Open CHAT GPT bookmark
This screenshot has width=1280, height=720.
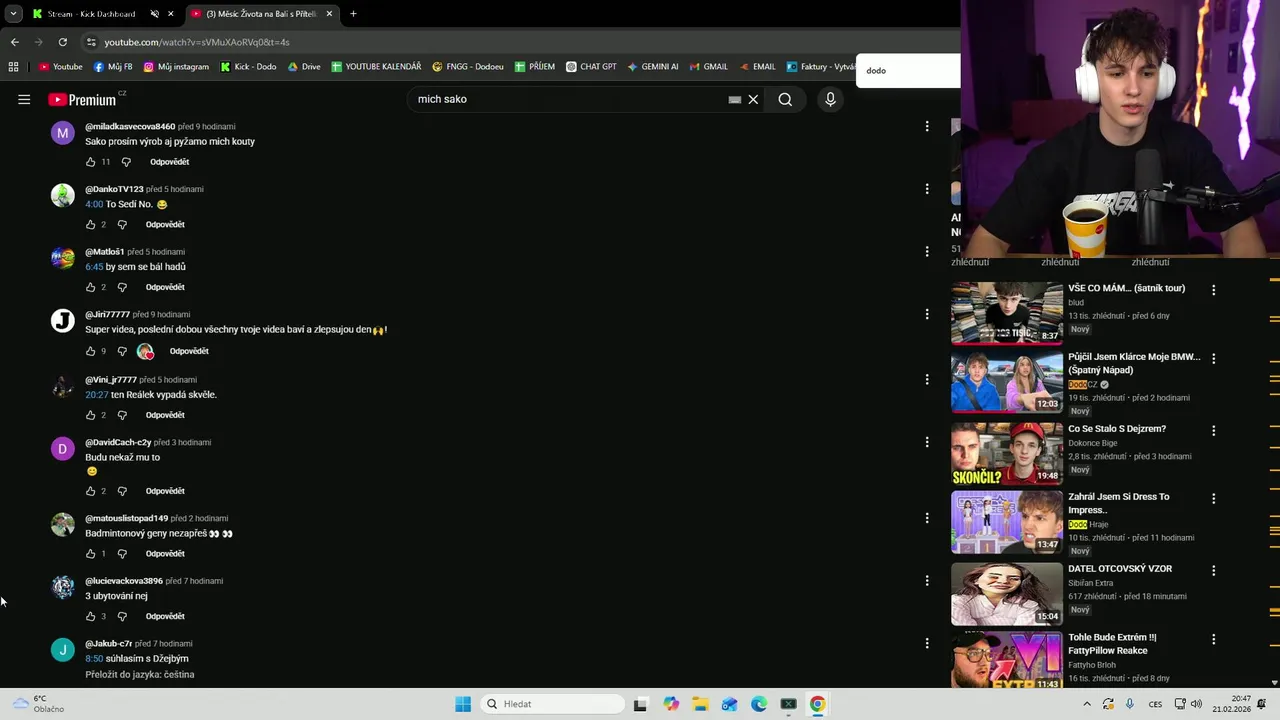pos(591,67)
